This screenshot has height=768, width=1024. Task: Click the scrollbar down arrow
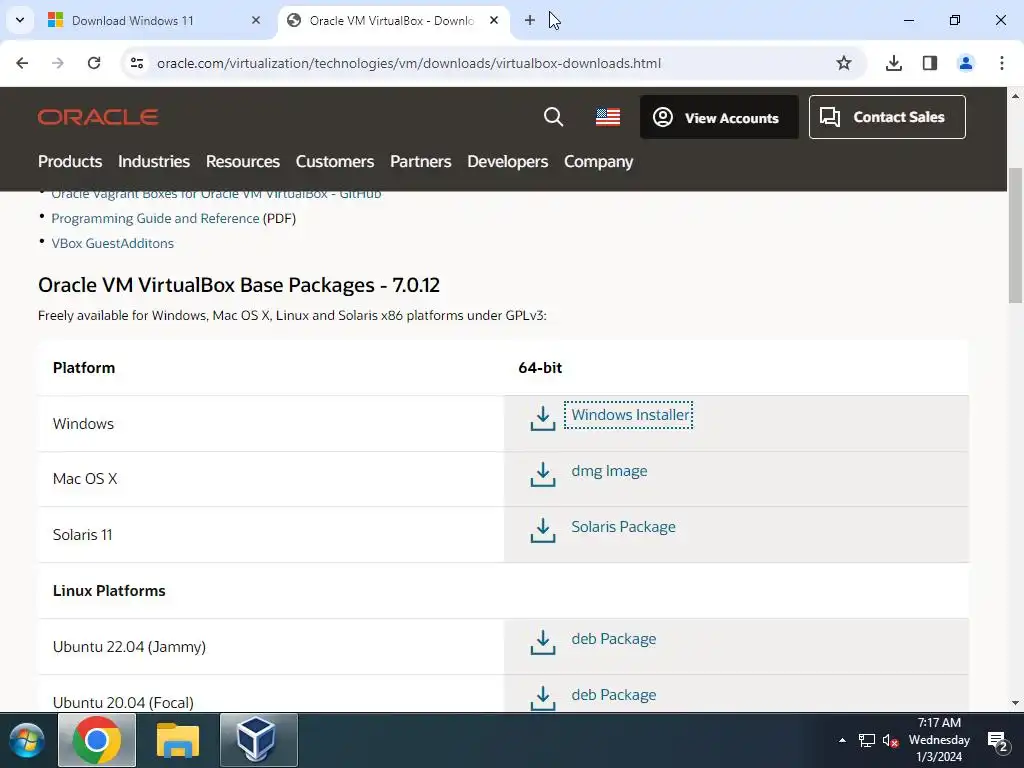[x=1016, y=703]
